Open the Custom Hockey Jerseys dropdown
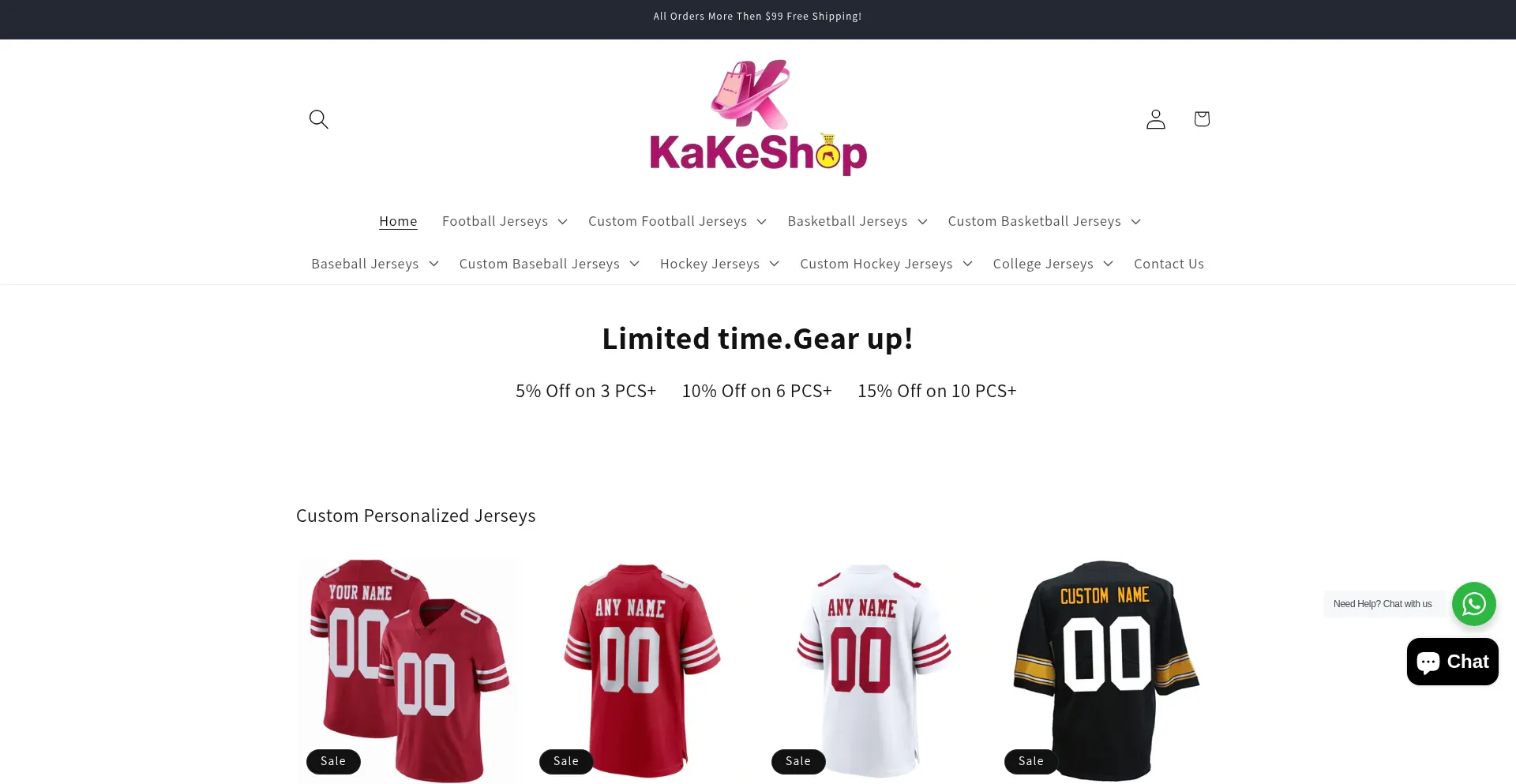The image size is (1516, 784). point(886,264)
